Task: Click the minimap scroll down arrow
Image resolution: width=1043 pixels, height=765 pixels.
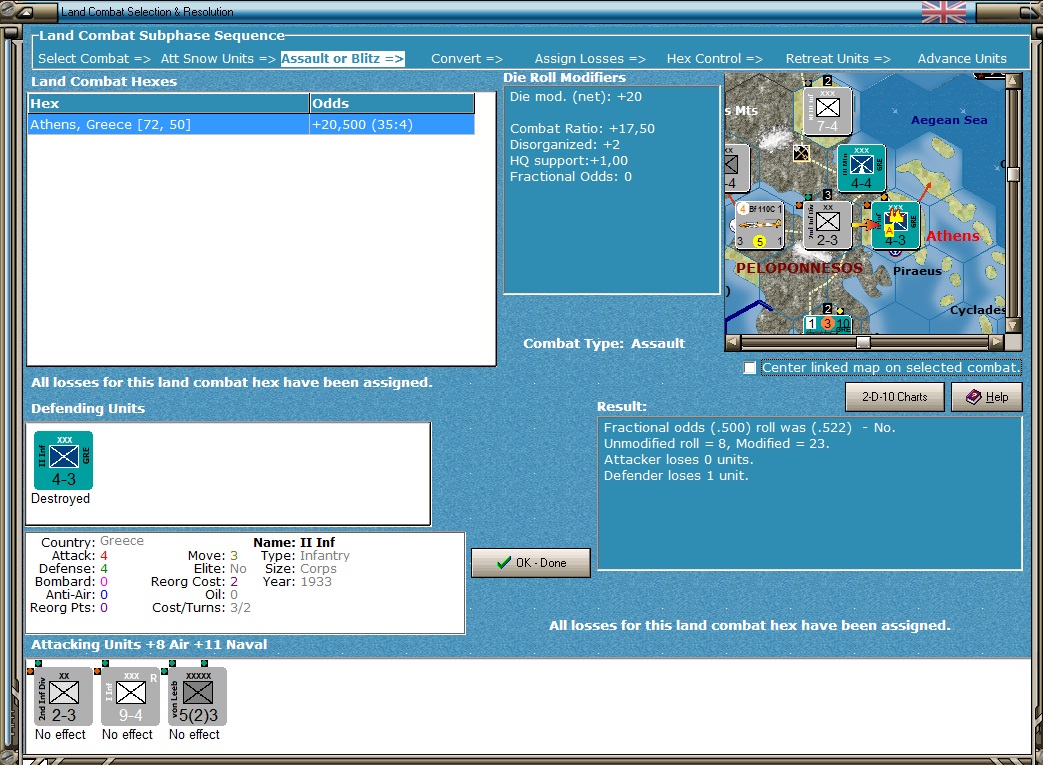Action: 1013,326
